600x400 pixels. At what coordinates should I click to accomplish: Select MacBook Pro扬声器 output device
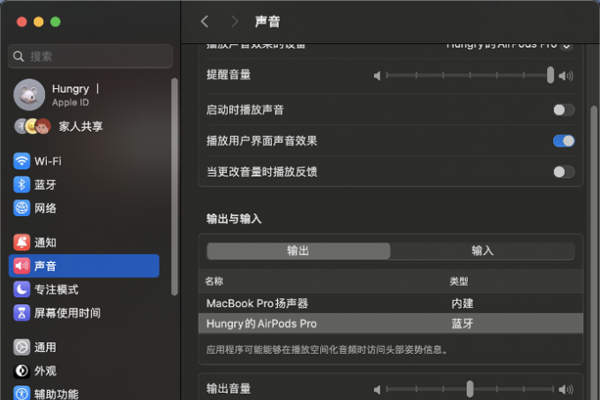click(391, 304)
